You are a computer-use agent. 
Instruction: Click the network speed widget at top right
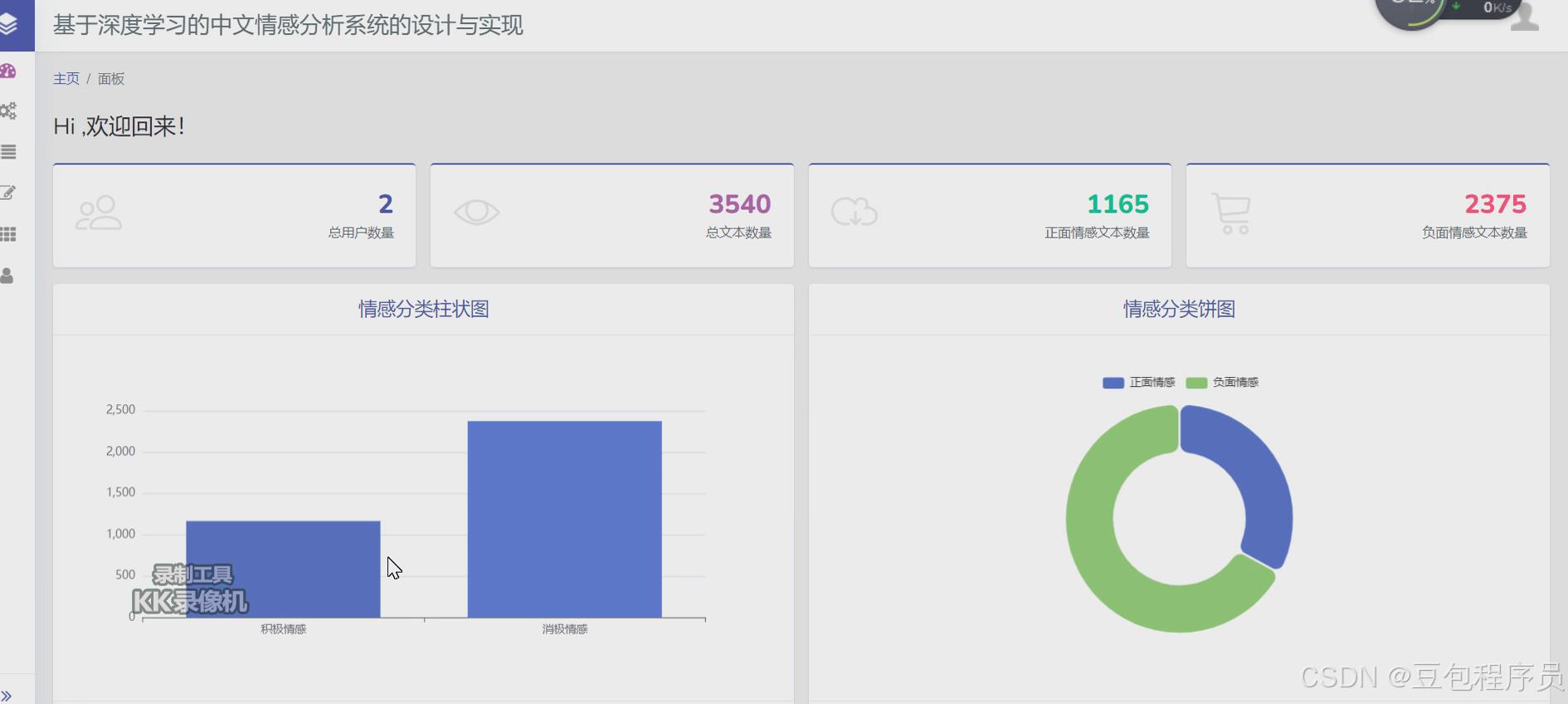(1448, 12)
